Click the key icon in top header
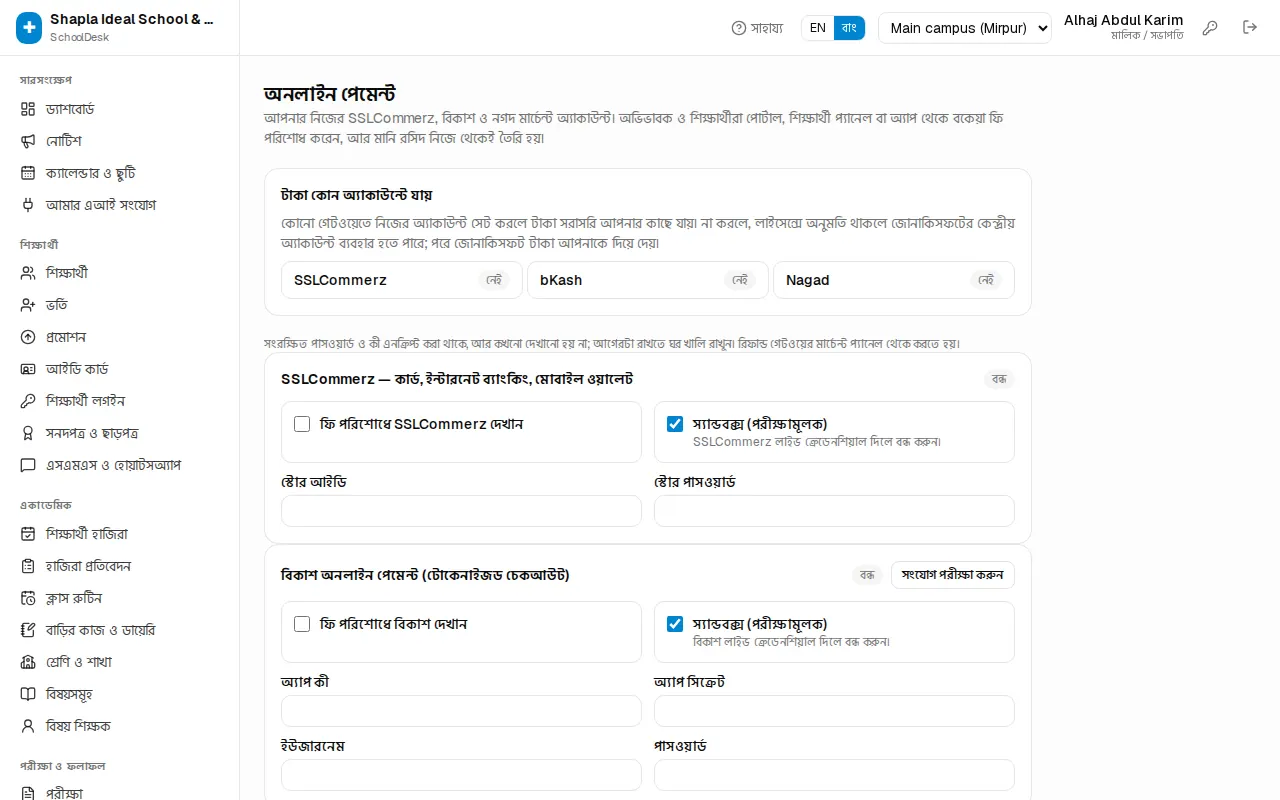The height and width of the screenshot is (800, 1280). (1210, 28)
